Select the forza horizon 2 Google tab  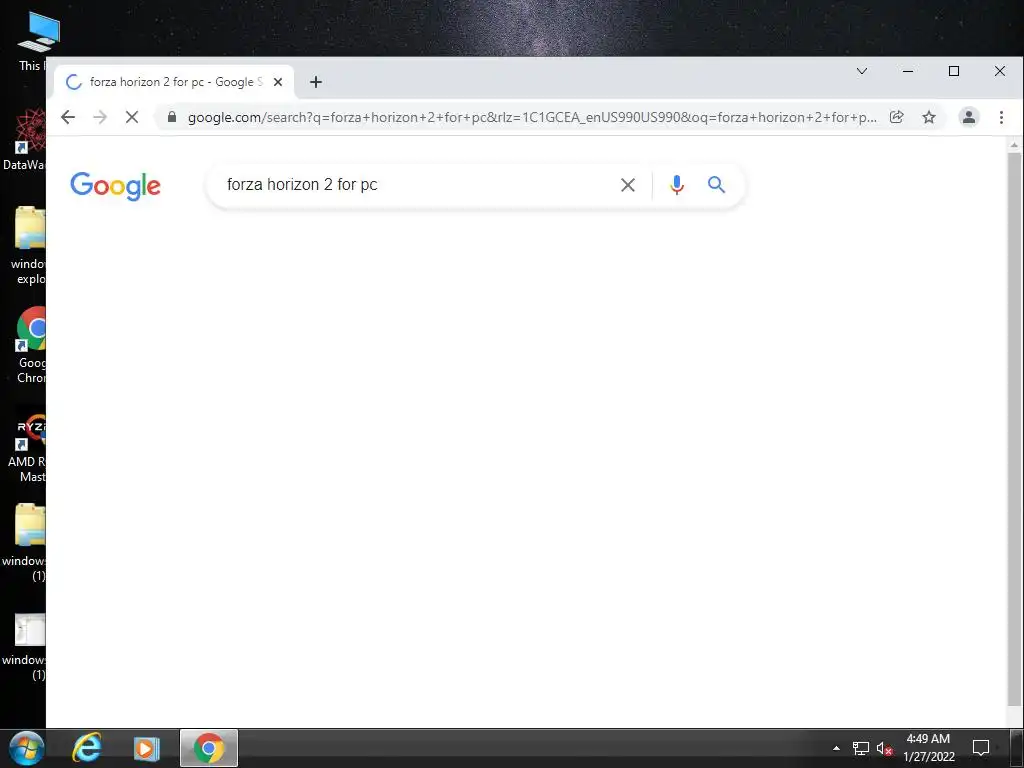coord(173,82)
